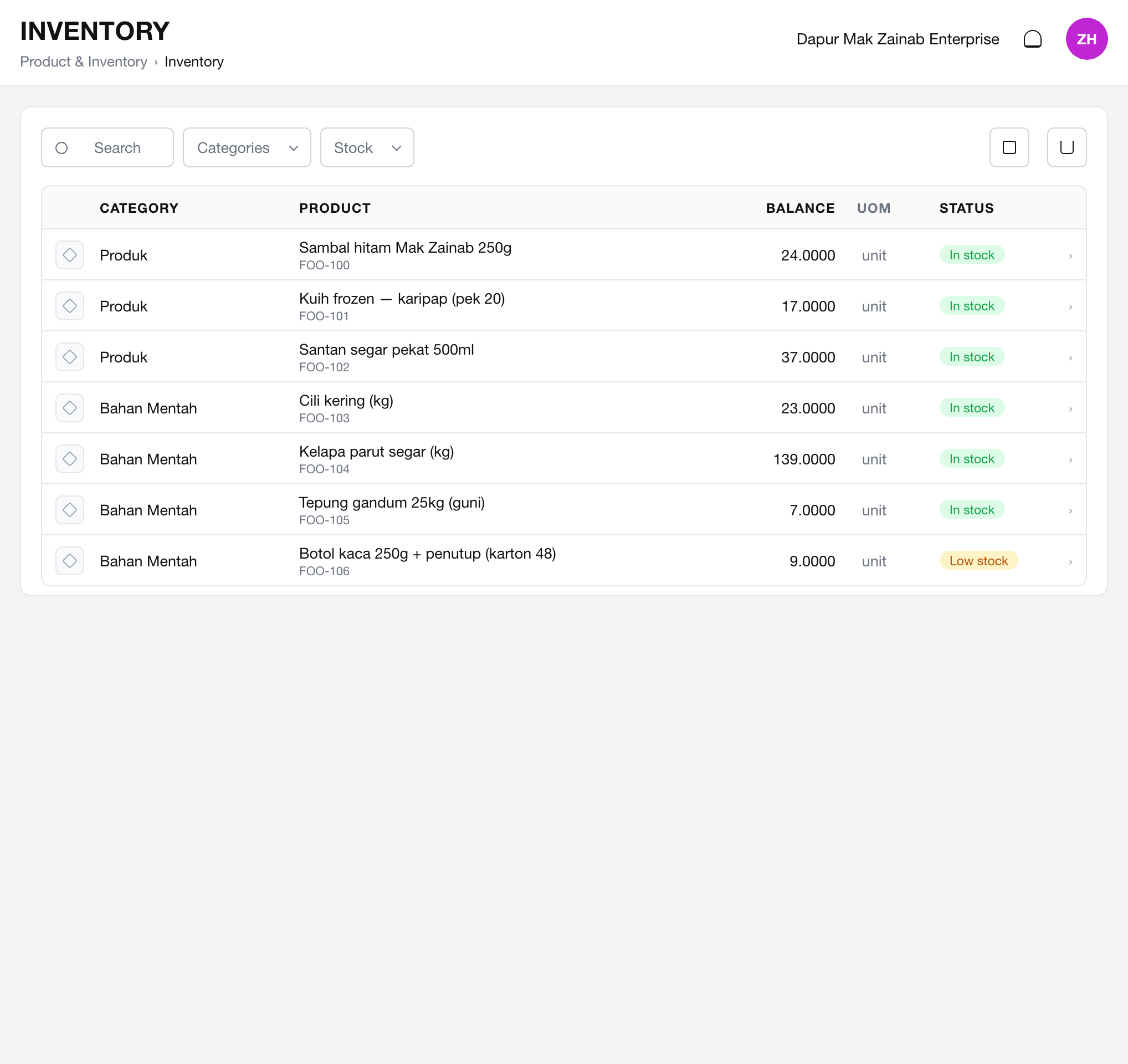Expand the Tepung gandum row chevron

[1070, 511]
